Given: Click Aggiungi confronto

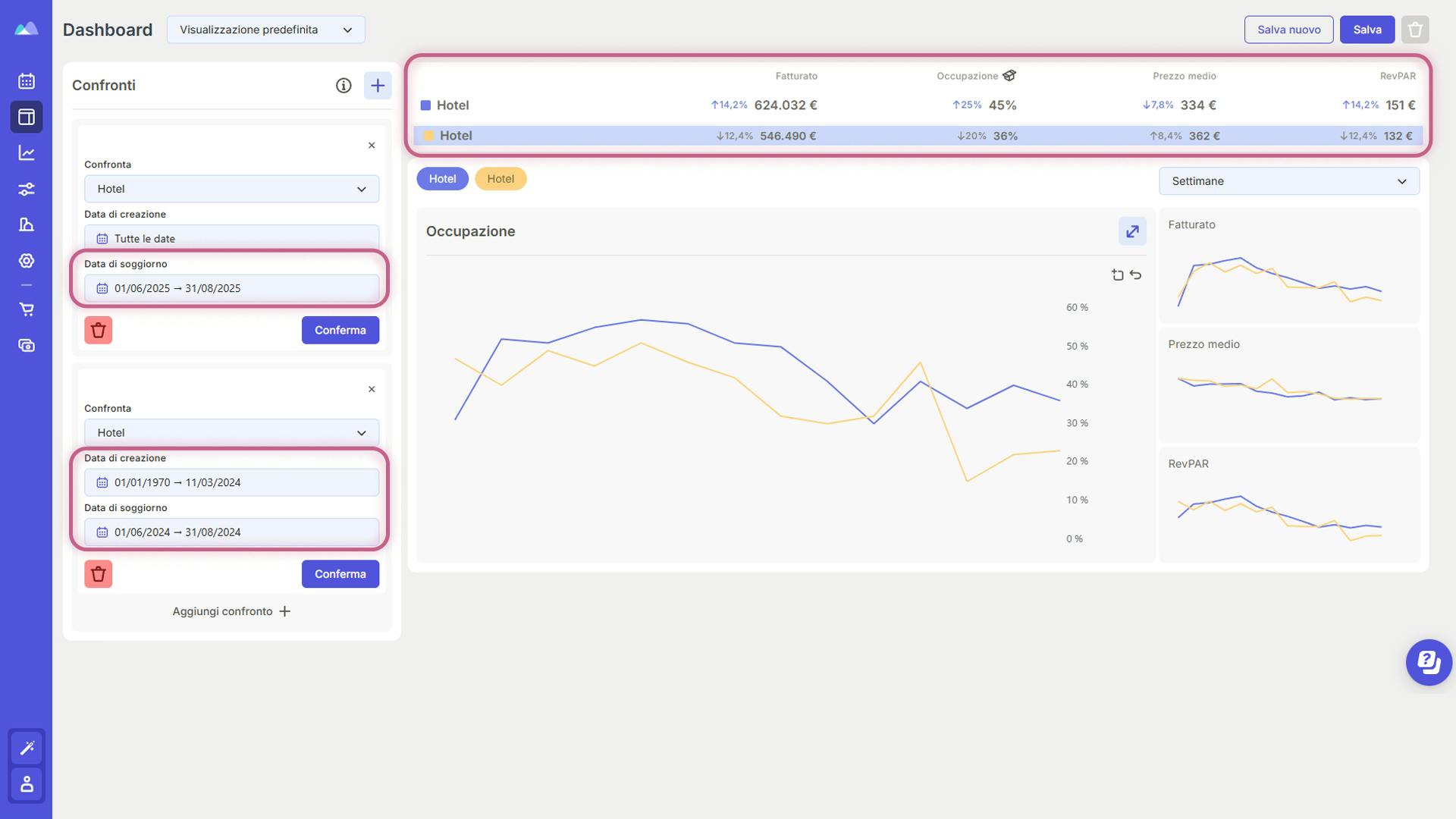Looking at the screenshot, I should coord(232,611).
